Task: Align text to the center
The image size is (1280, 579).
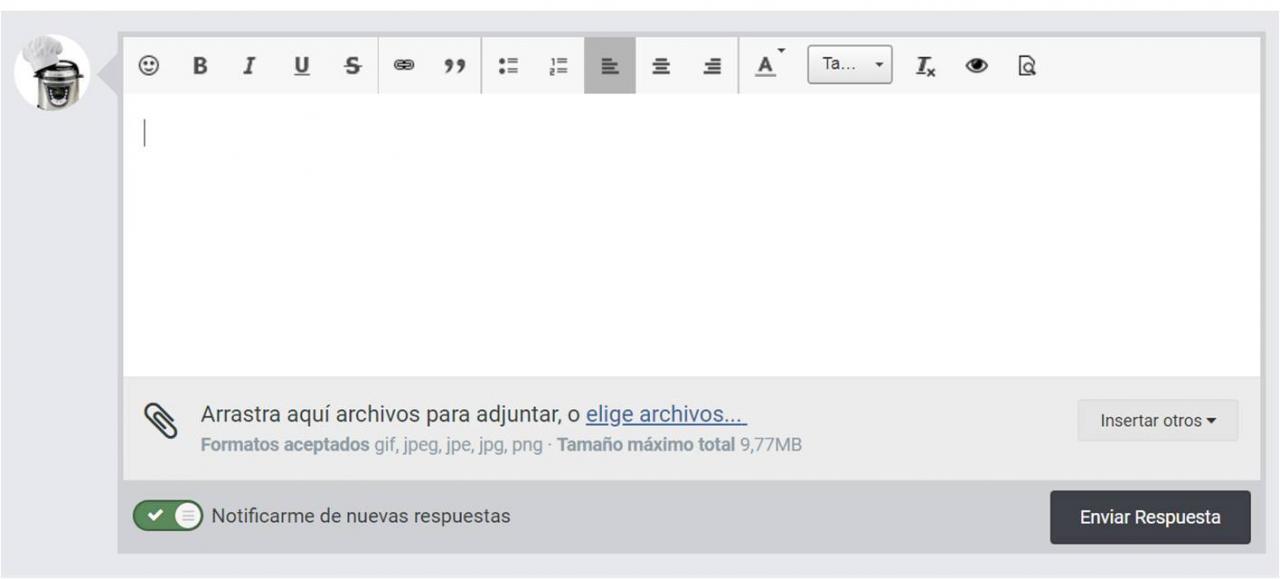Action: point(661,66)
